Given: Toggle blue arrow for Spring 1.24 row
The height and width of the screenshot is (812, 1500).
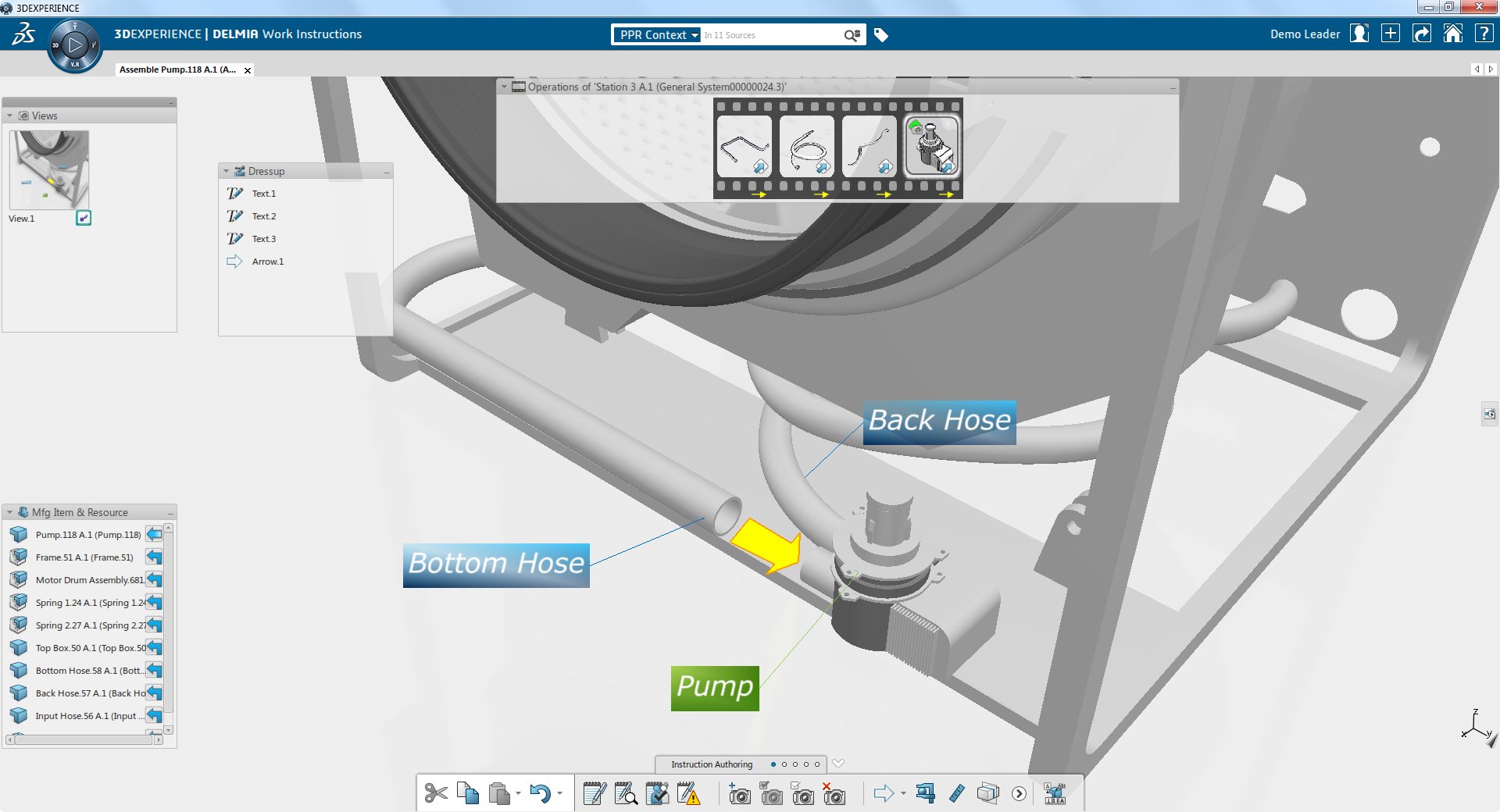Looking at the screenshot, I should tap(154, 603).
